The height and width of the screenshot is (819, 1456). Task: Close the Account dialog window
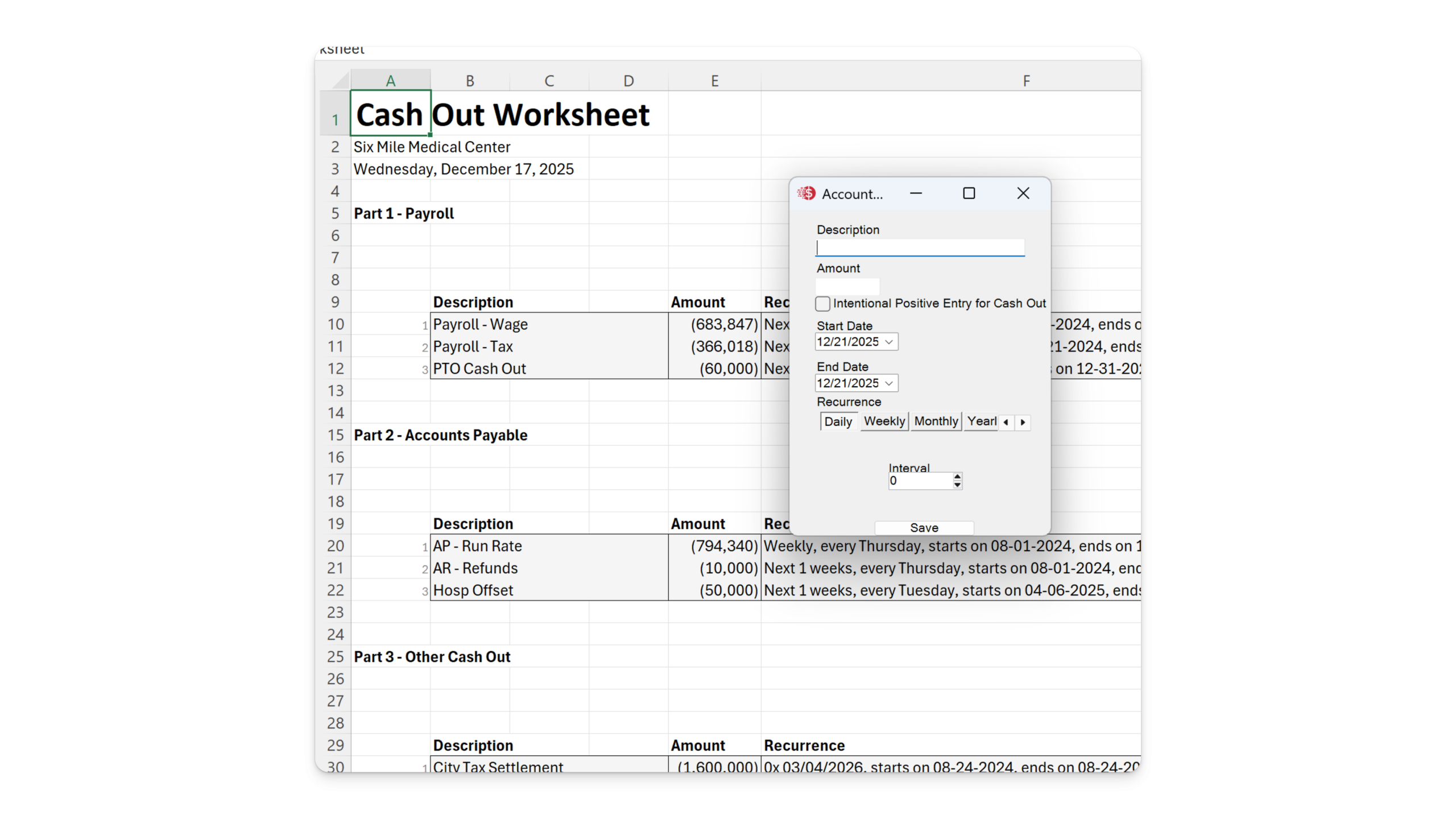(x=1023, y=194)
